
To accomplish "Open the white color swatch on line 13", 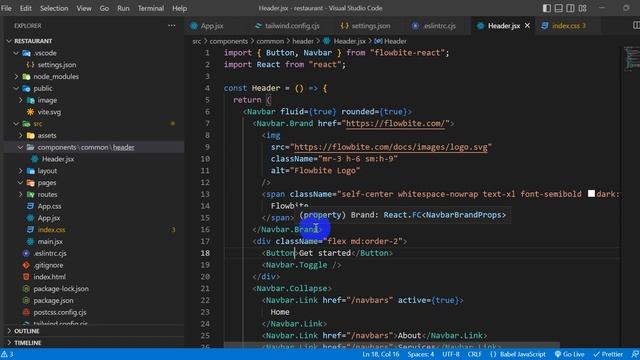I will coord(591,193).
